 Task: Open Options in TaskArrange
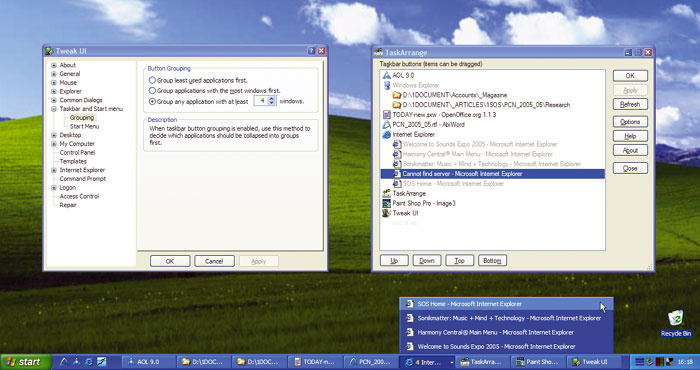[x=630, y=122]
